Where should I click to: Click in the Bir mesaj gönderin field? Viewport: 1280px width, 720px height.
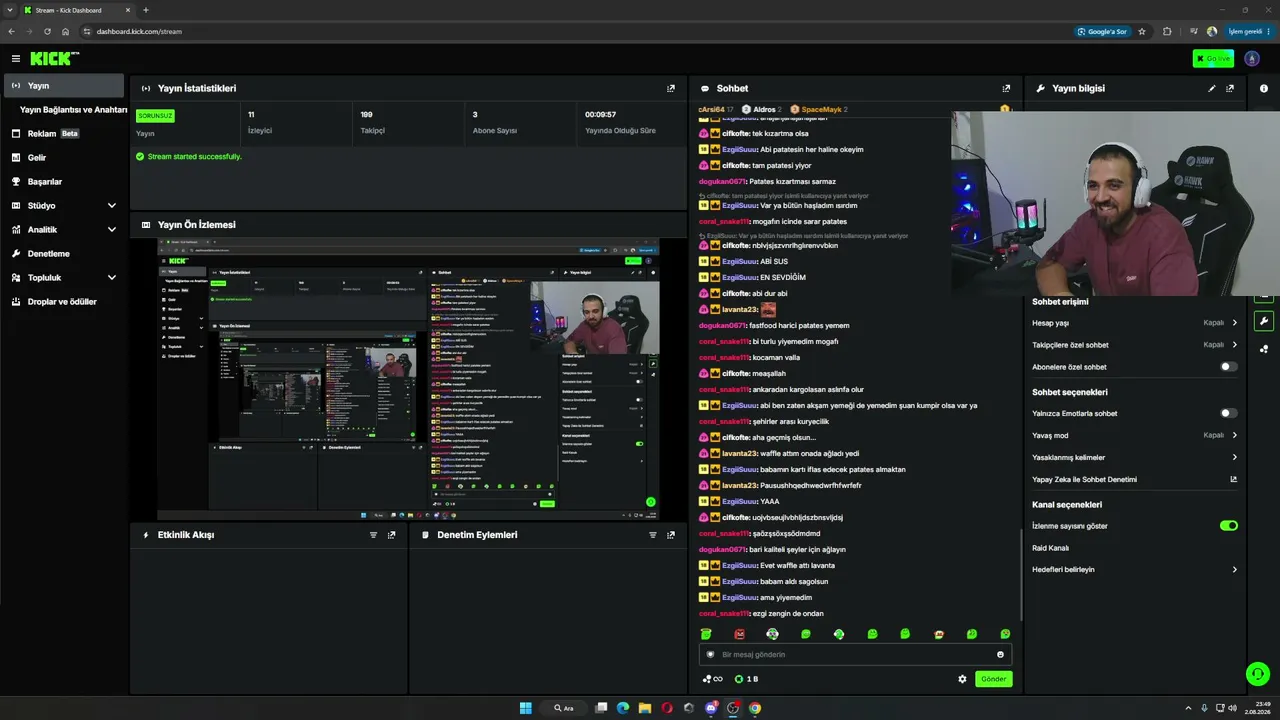(x=855, y=655)
